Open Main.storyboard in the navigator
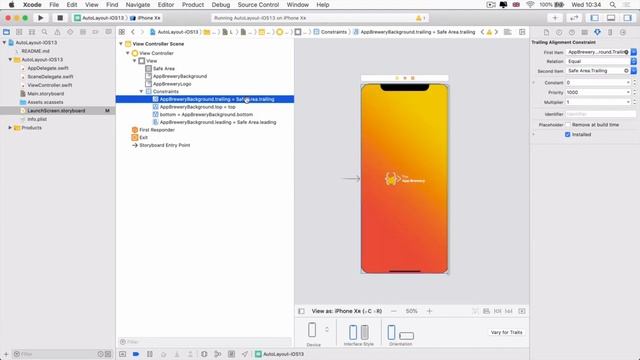The height and width of the screenshot is (360, 640). [x=45, y=93]
